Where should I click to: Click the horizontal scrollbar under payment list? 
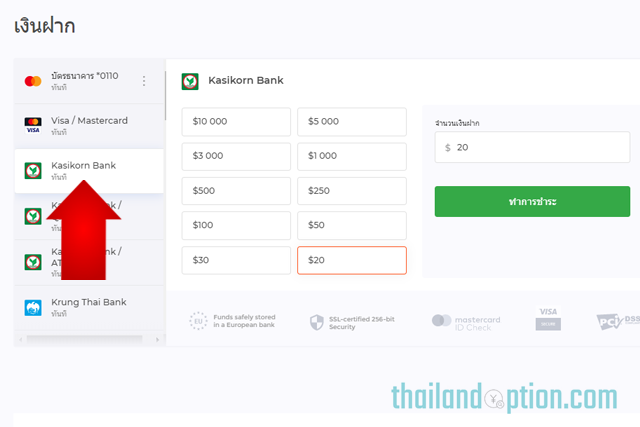click(84, 339)
